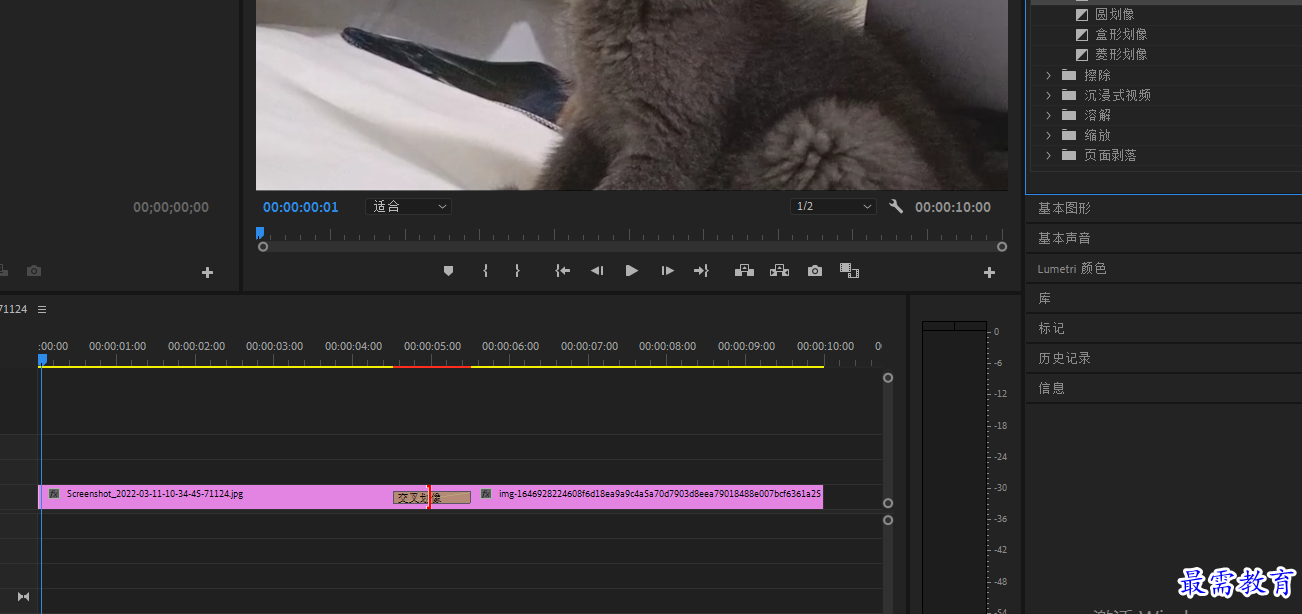The image size is (1302, 614).
Task: Open the 适合 zoom level dropdown
Action: tap(408, 207)
